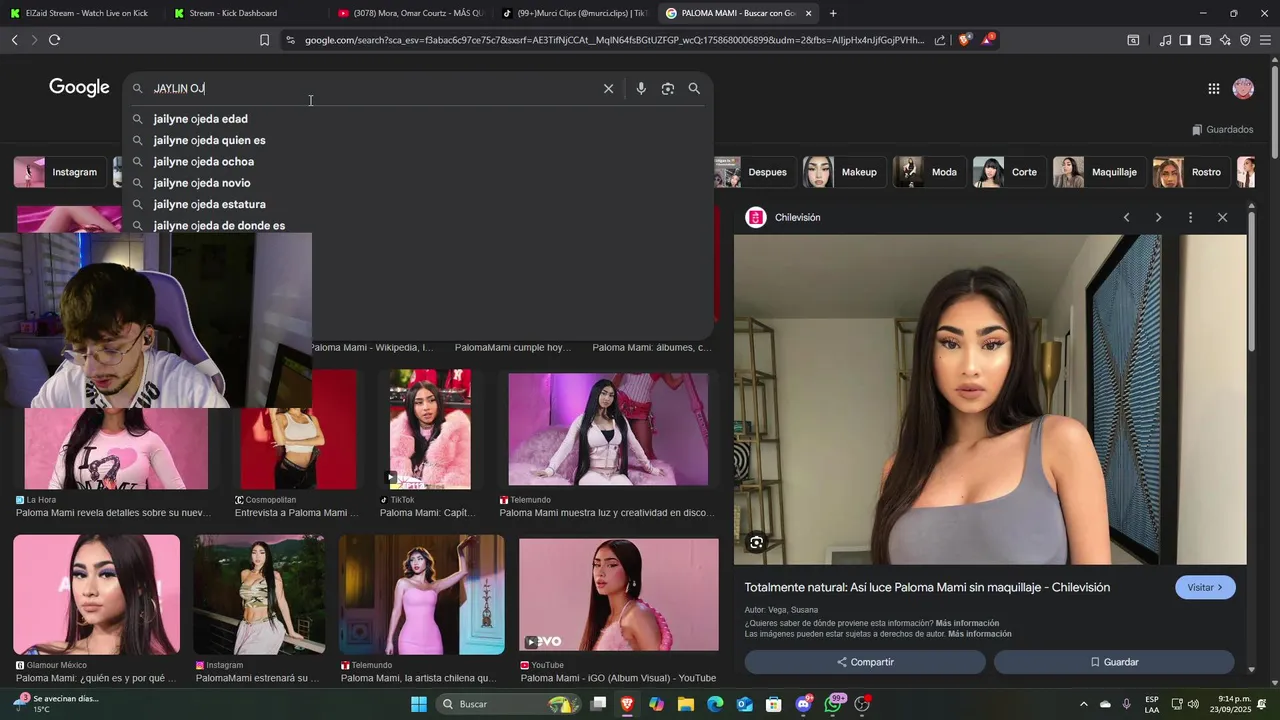This screenshot has height=720, width=1280.
Task: Filter images by Makeup chip
Action: pos(843,172)
